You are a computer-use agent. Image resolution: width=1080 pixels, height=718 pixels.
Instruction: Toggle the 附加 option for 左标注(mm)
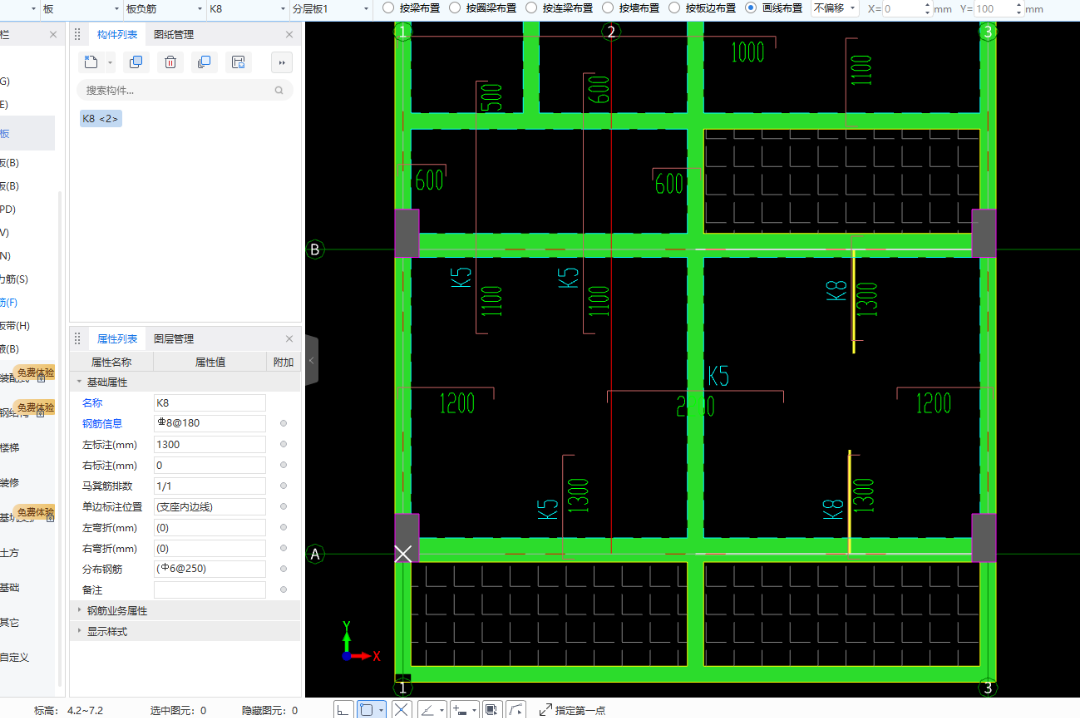click(283, 444)
